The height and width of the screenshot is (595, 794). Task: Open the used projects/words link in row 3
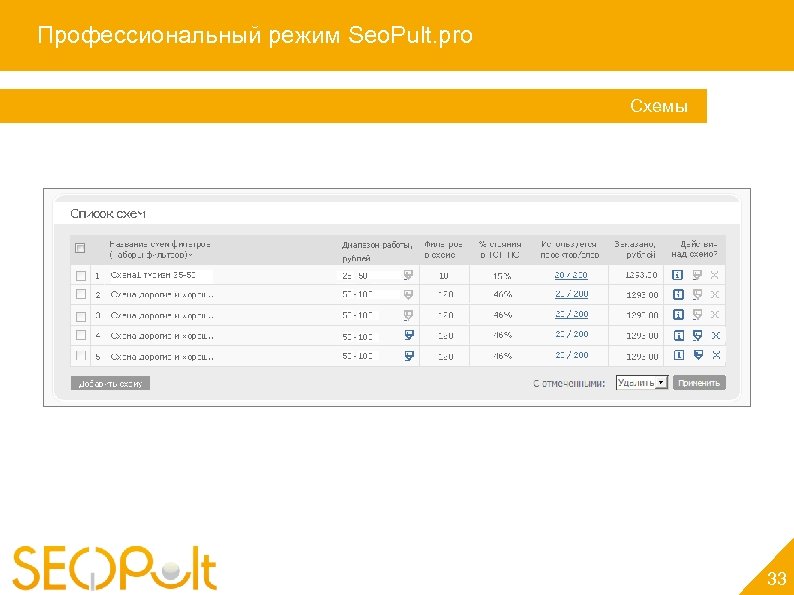(x=571, y=314)
